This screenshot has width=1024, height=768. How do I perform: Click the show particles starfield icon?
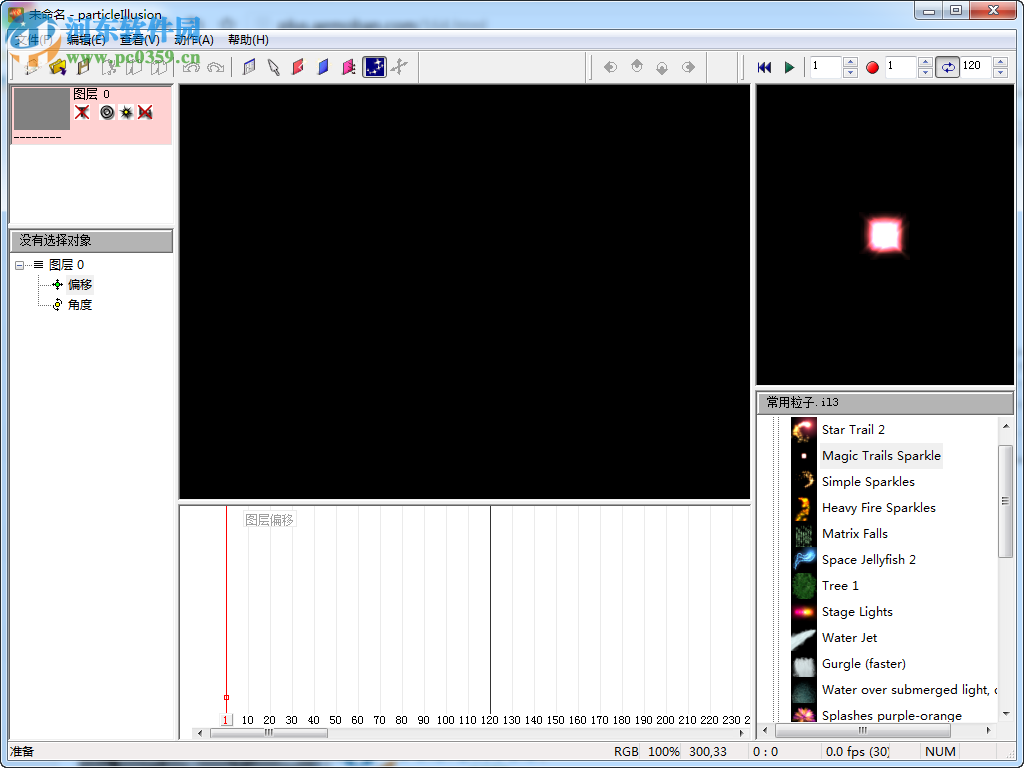tap(374, 67)
